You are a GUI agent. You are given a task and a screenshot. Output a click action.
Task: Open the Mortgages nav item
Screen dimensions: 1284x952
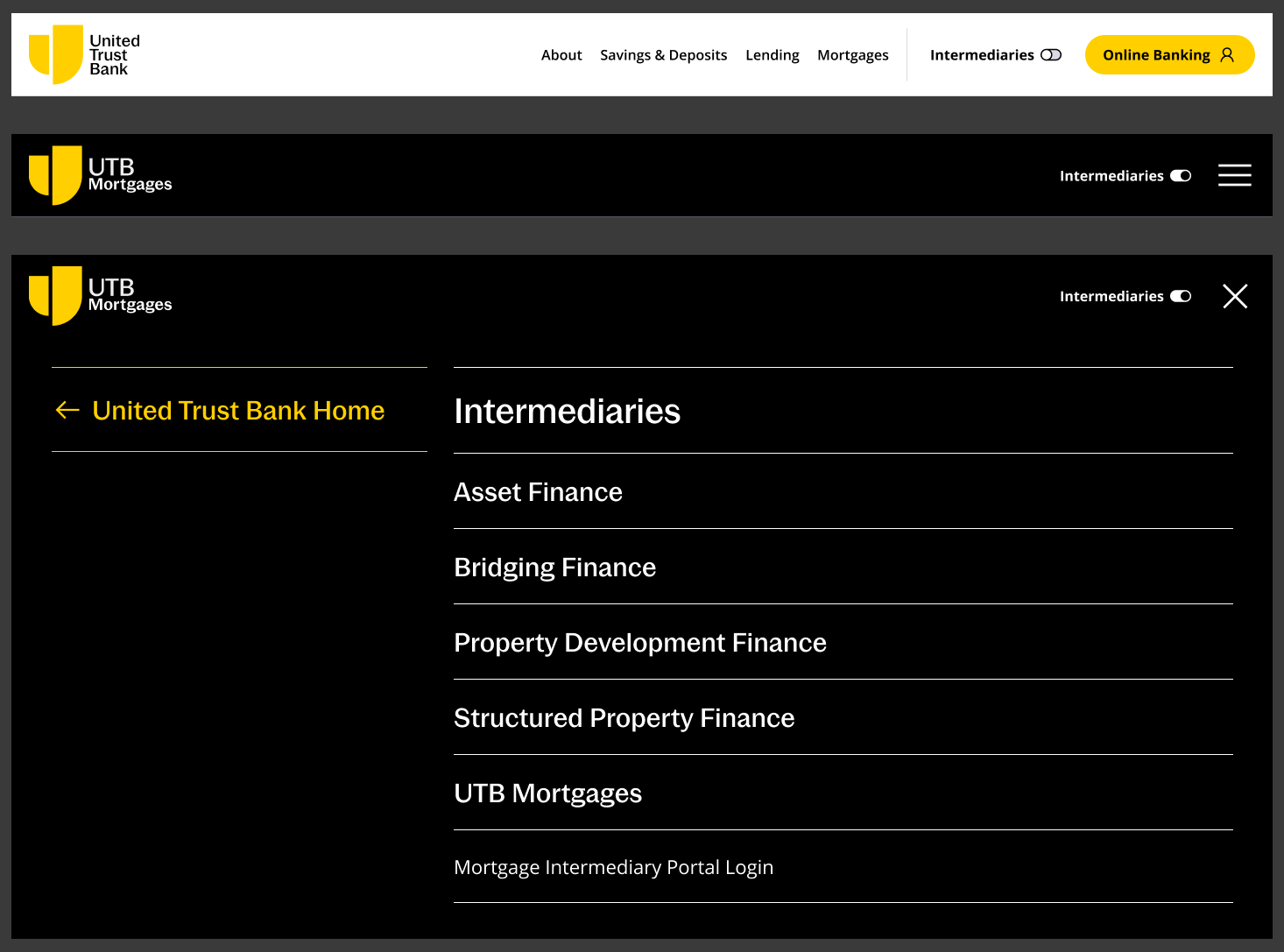click(852, 55)
